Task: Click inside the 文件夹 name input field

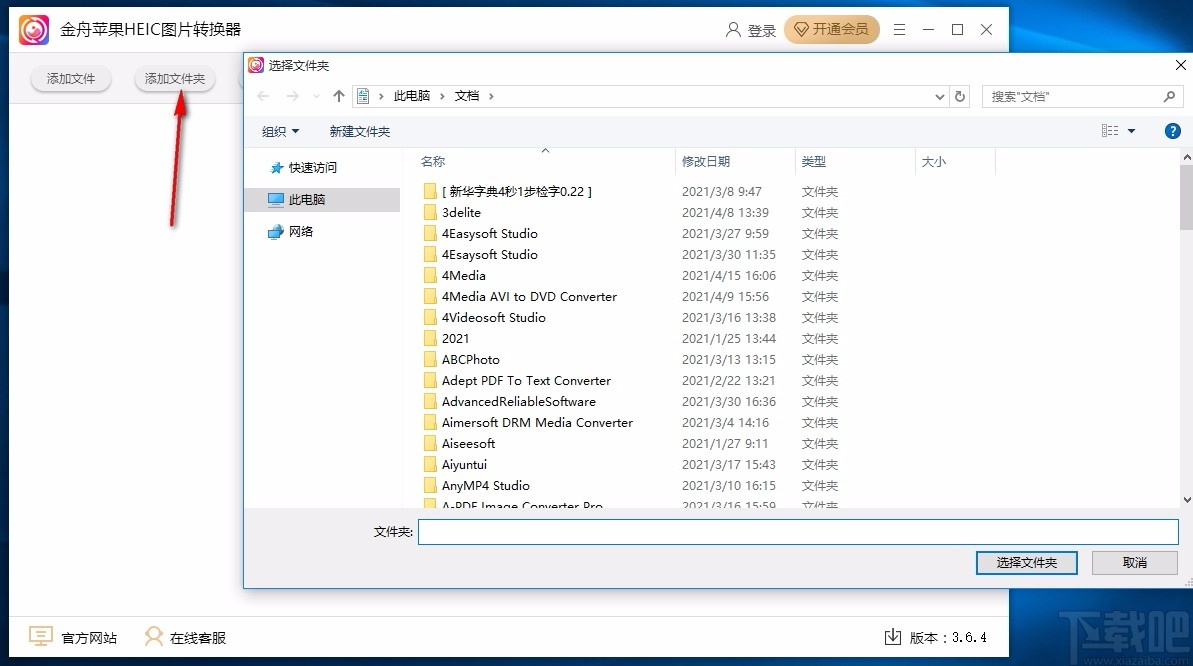Action: click(700, 532)
